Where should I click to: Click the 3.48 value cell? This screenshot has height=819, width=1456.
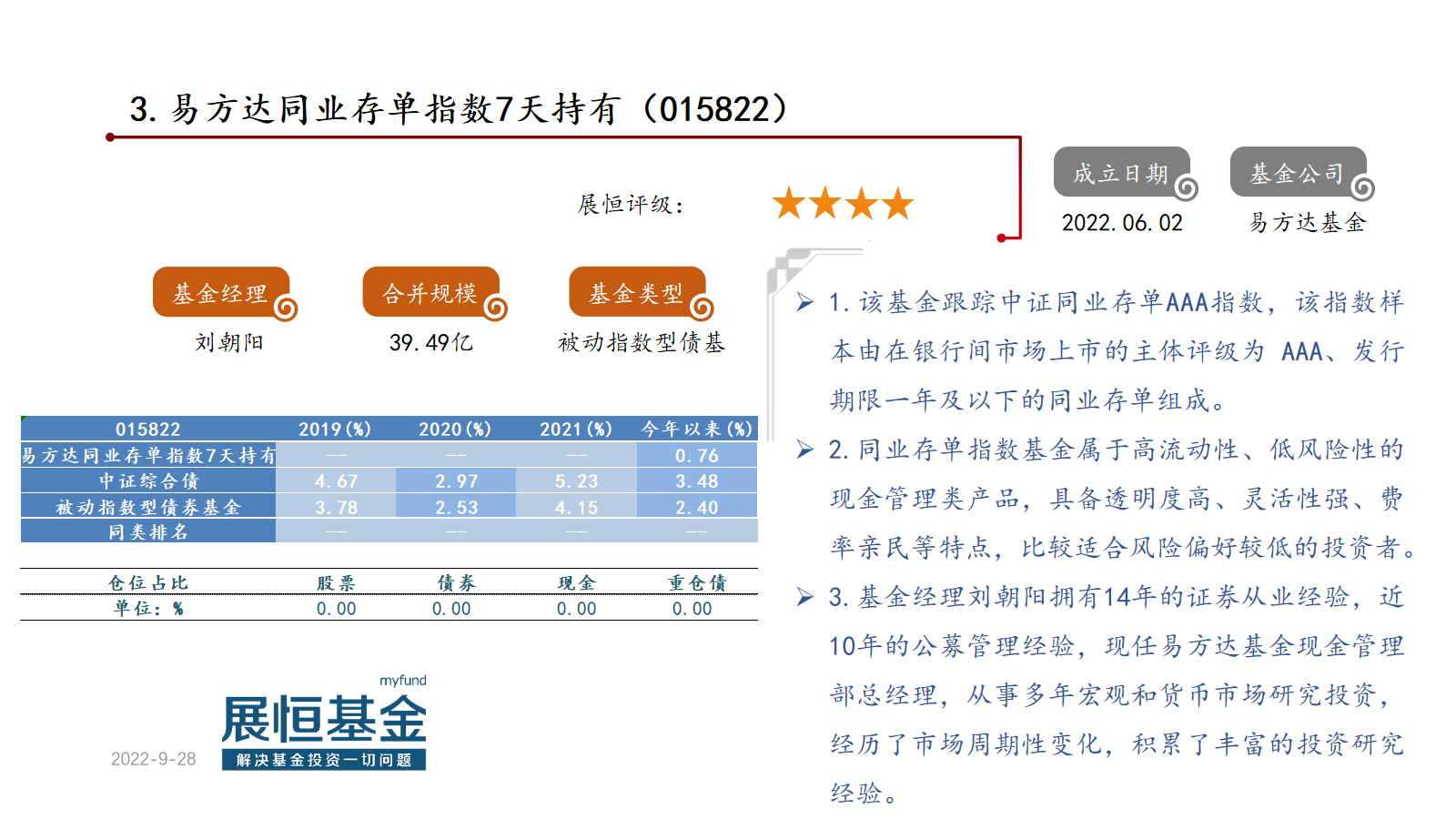tap(697, 480)
